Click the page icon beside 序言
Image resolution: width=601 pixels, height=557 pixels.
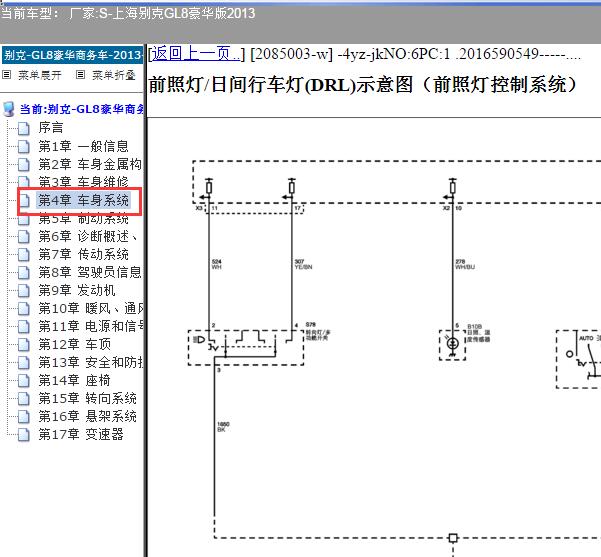(24, 128)
